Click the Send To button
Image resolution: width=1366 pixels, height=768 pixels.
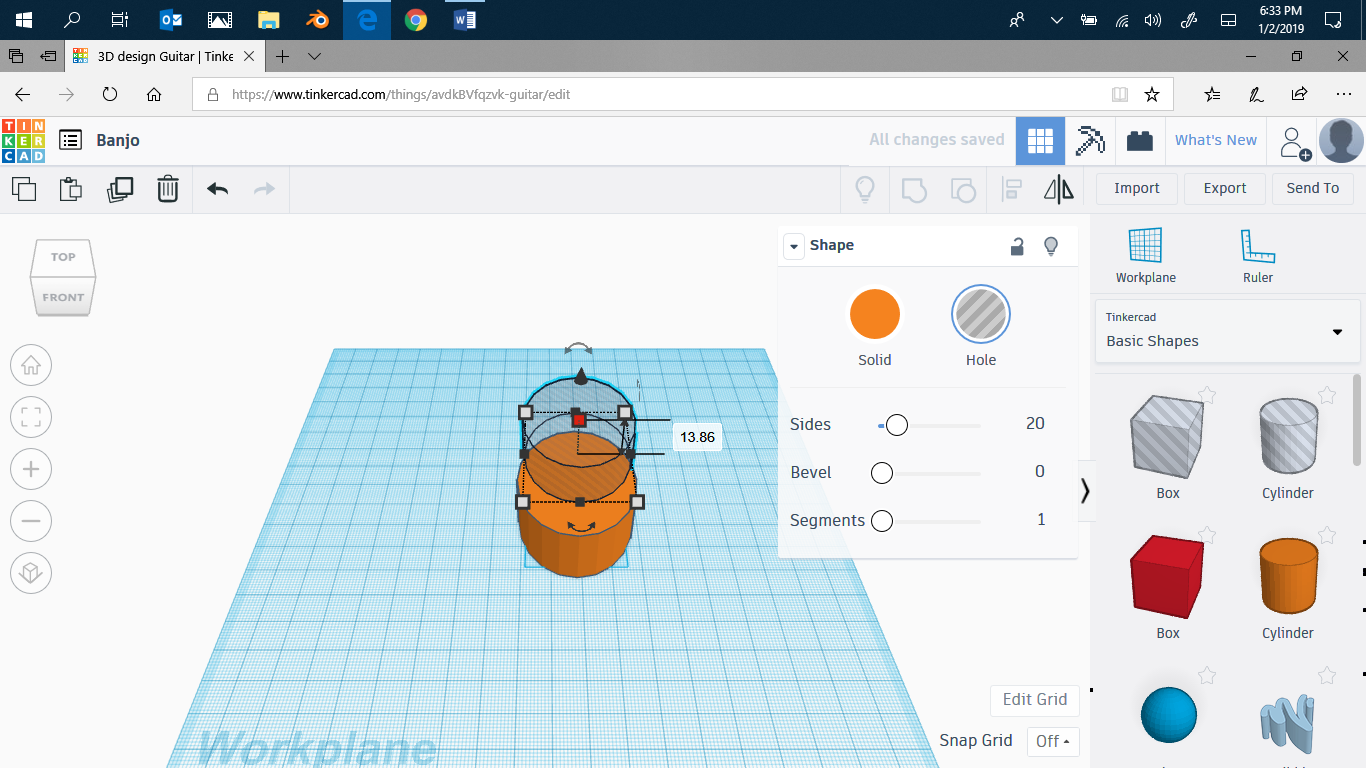(x=1313, y=188)
